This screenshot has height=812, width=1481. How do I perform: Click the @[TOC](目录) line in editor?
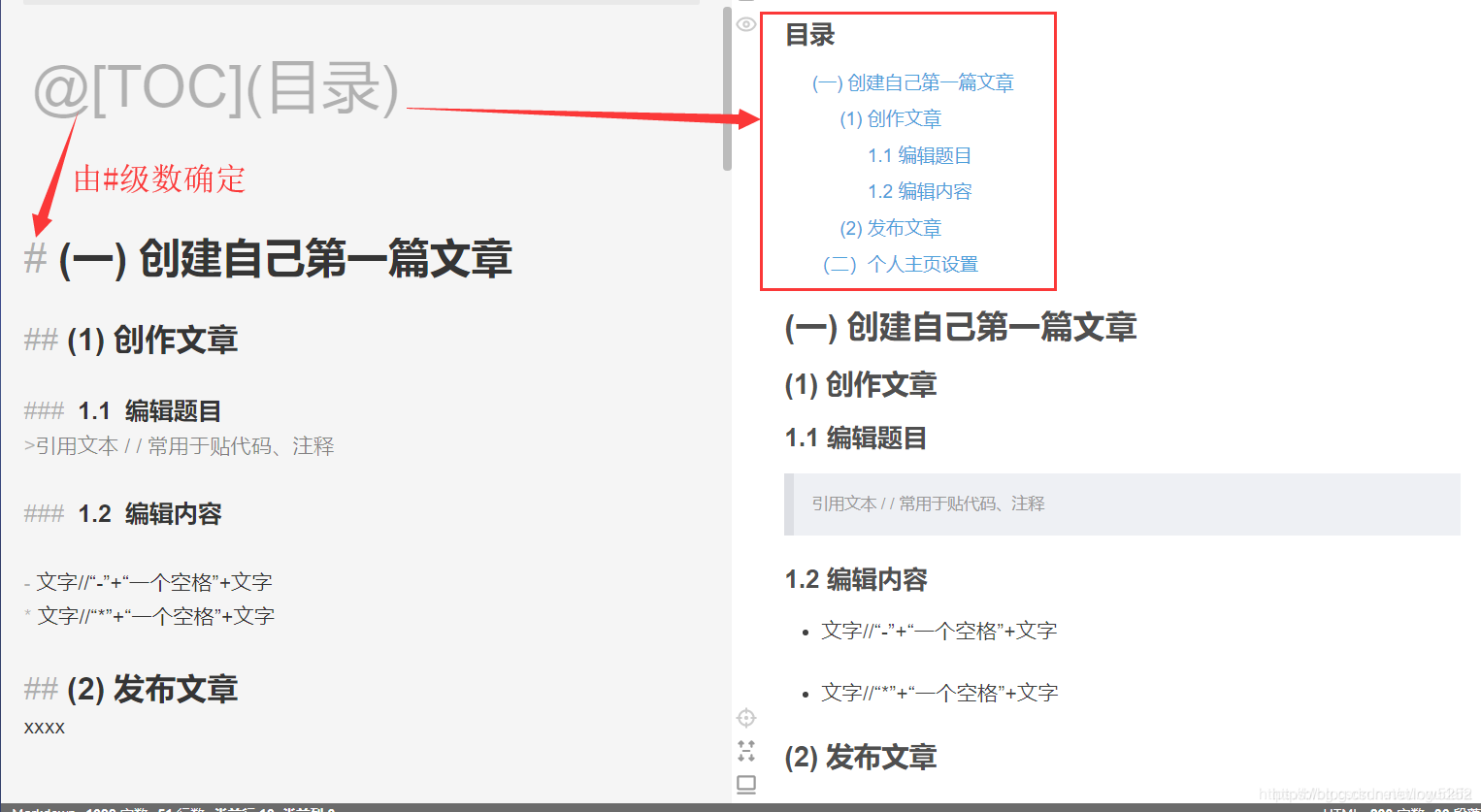(216, 88)
